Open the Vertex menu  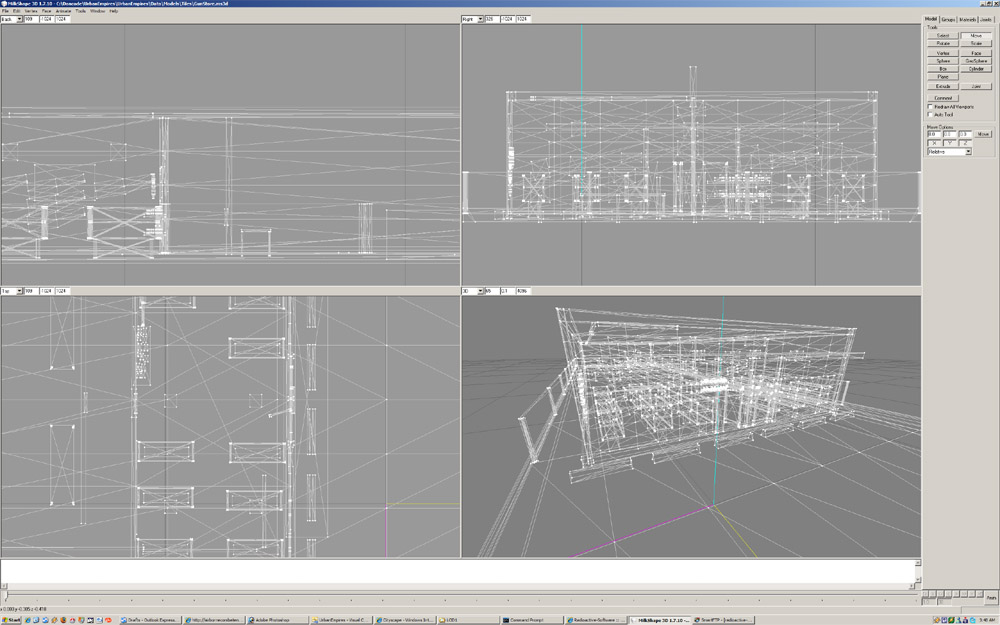pyautogui.click(x=31, y=11)
